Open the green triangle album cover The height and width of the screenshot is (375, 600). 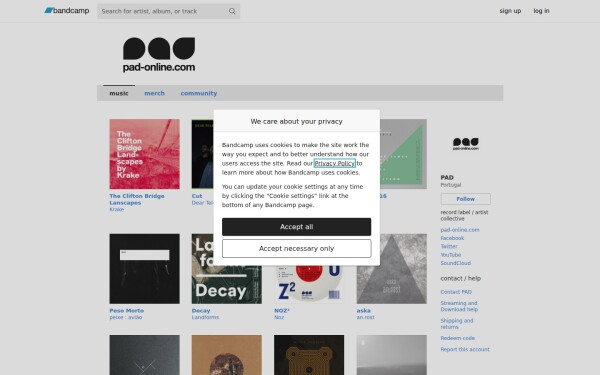click(x=403, y=154)
